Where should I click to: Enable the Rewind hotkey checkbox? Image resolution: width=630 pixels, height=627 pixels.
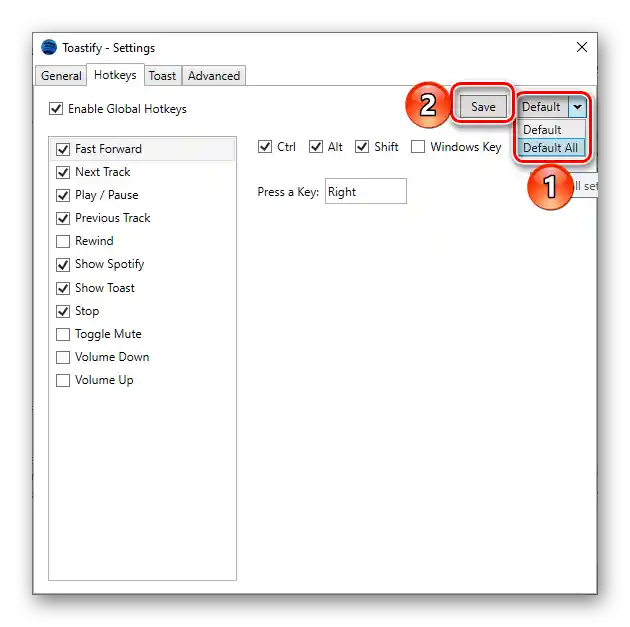point(63,241)
